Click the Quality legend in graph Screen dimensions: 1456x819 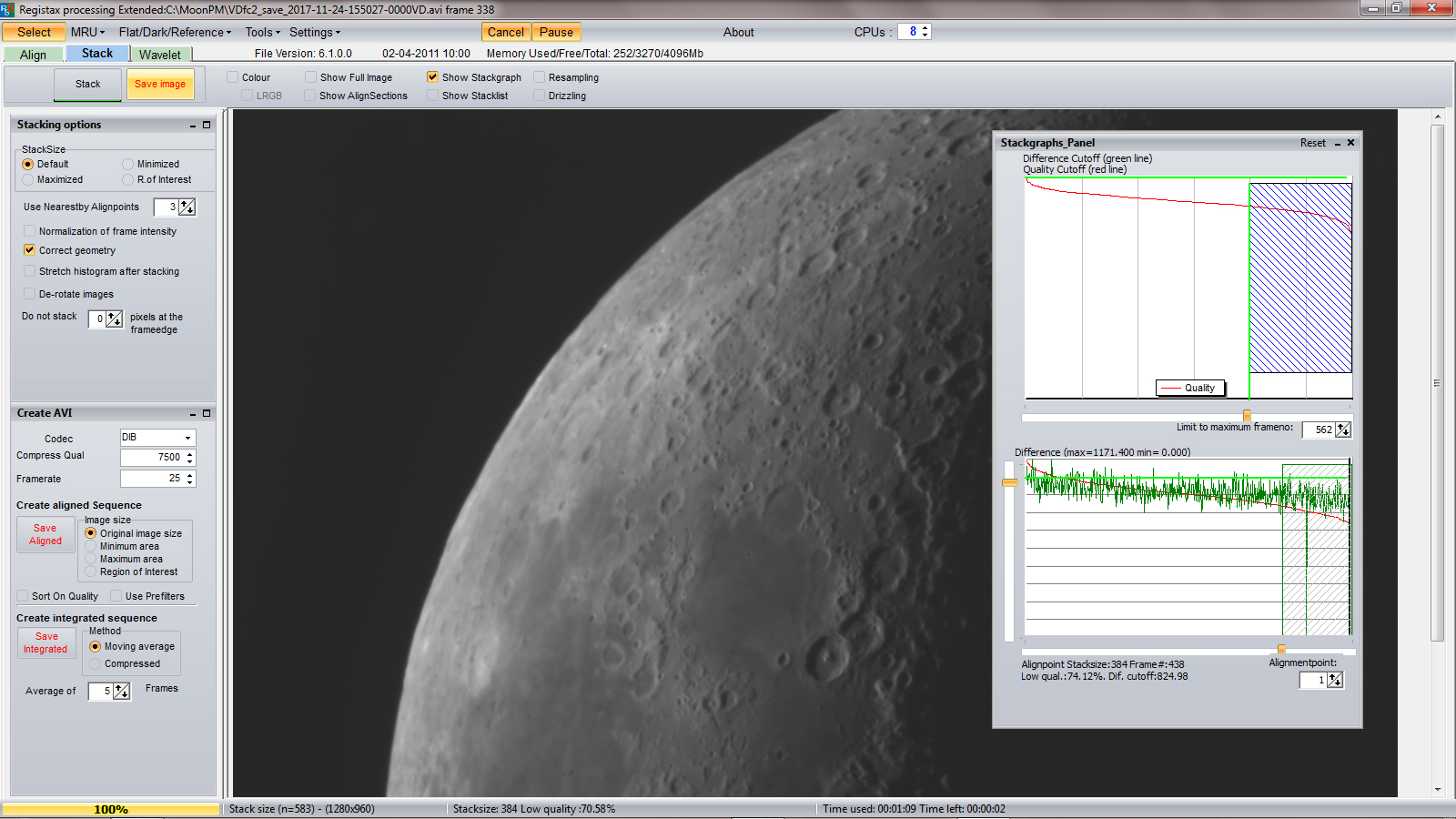point(1191,388)
